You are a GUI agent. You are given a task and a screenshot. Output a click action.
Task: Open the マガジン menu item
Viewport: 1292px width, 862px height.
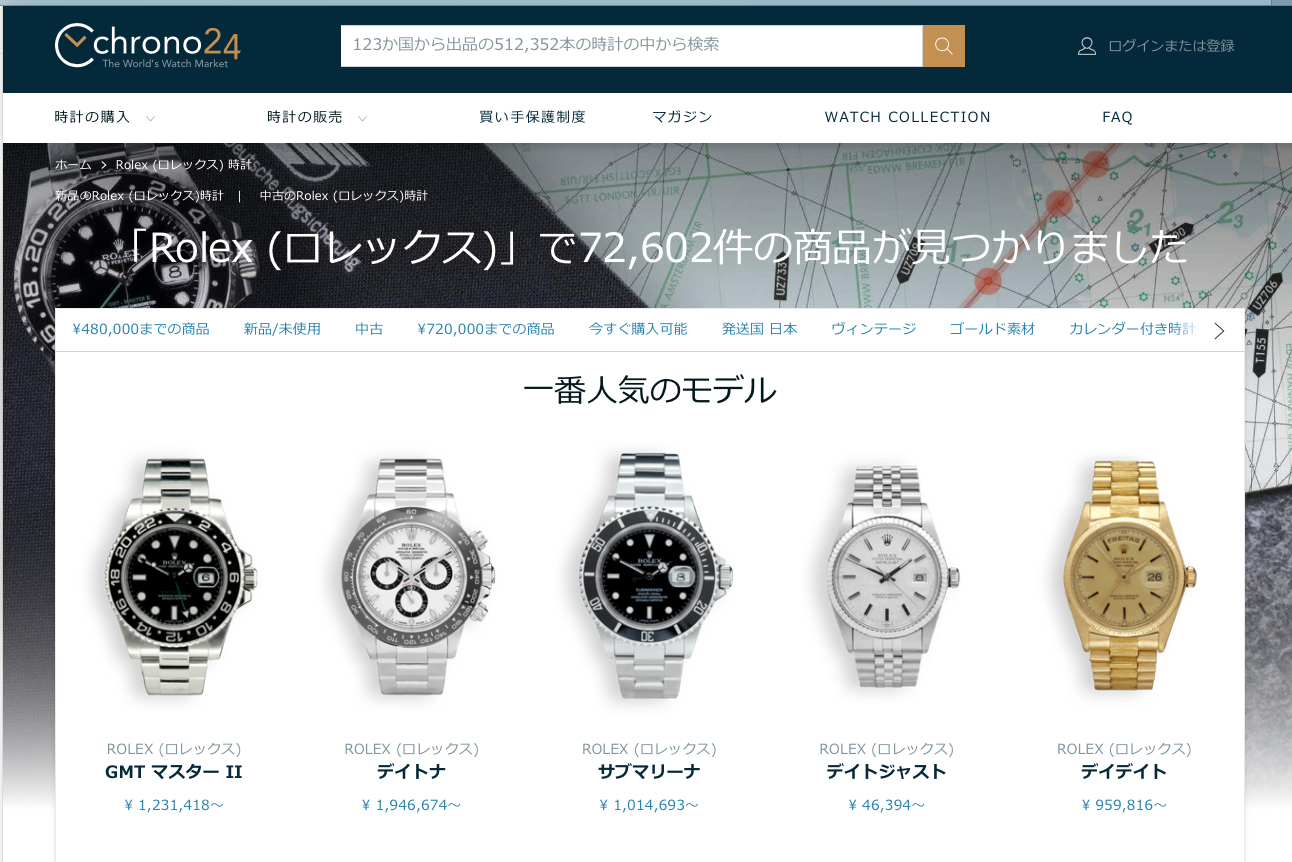(x=682, y=117)
